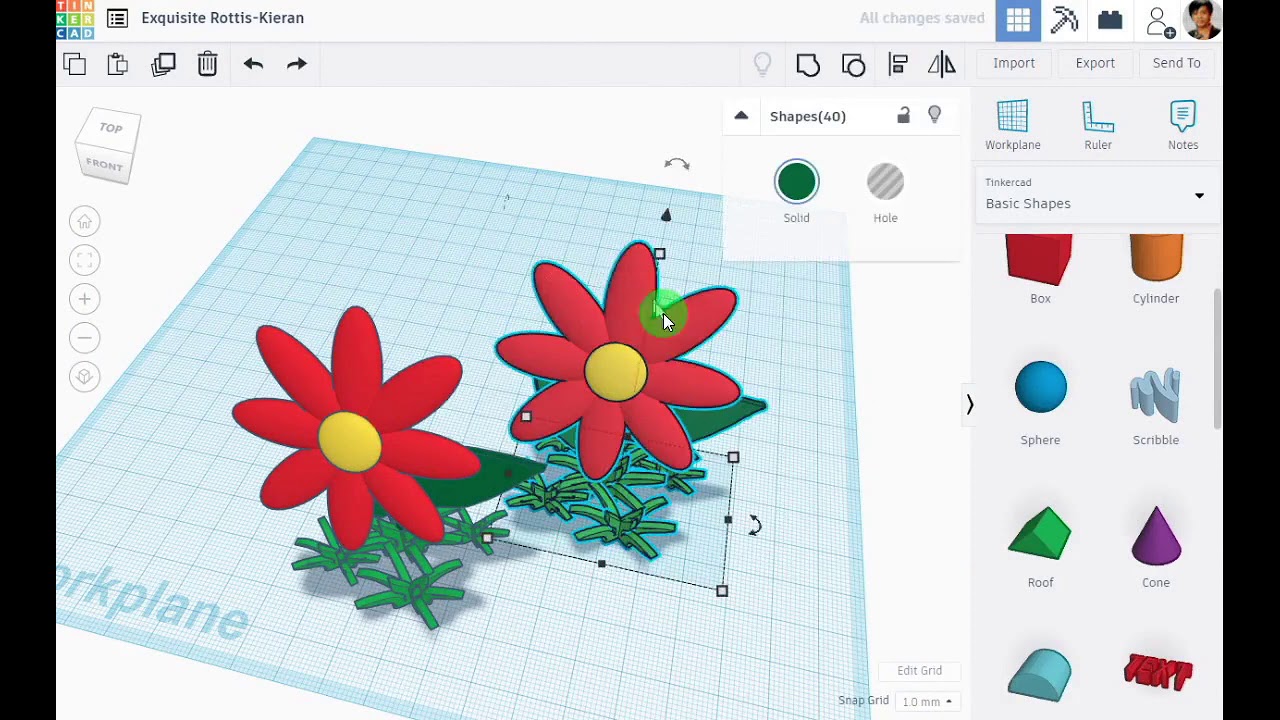The width and height of the screenshot is (1280, 720).
Task: Toggle the show all lightbulb in toolbar
Action: click(762, 65)
